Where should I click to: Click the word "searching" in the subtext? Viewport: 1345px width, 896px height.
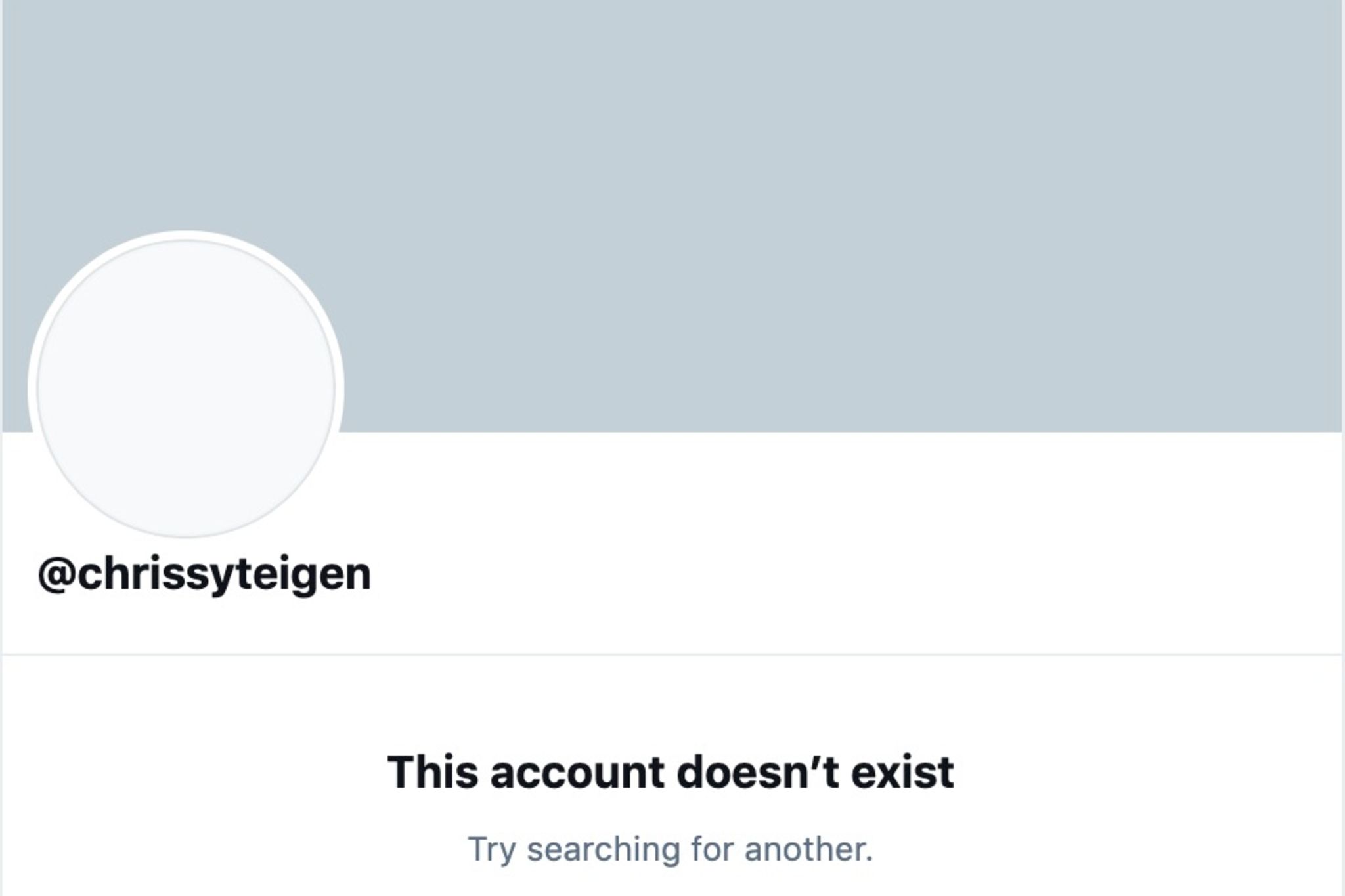coord(604,849)
